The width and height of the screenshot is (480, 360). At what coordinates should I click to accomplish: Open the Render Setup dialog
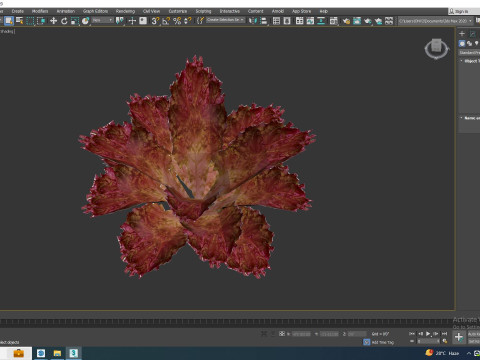(346, 21)
